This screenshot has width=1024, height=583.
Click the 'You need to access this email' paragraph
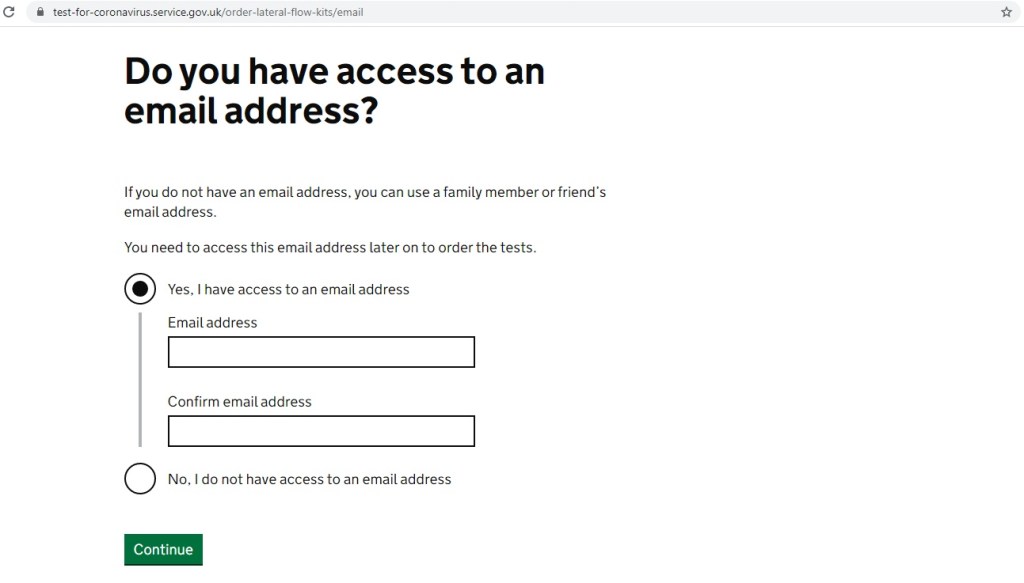pyautogui.click(x=330, y=247)
